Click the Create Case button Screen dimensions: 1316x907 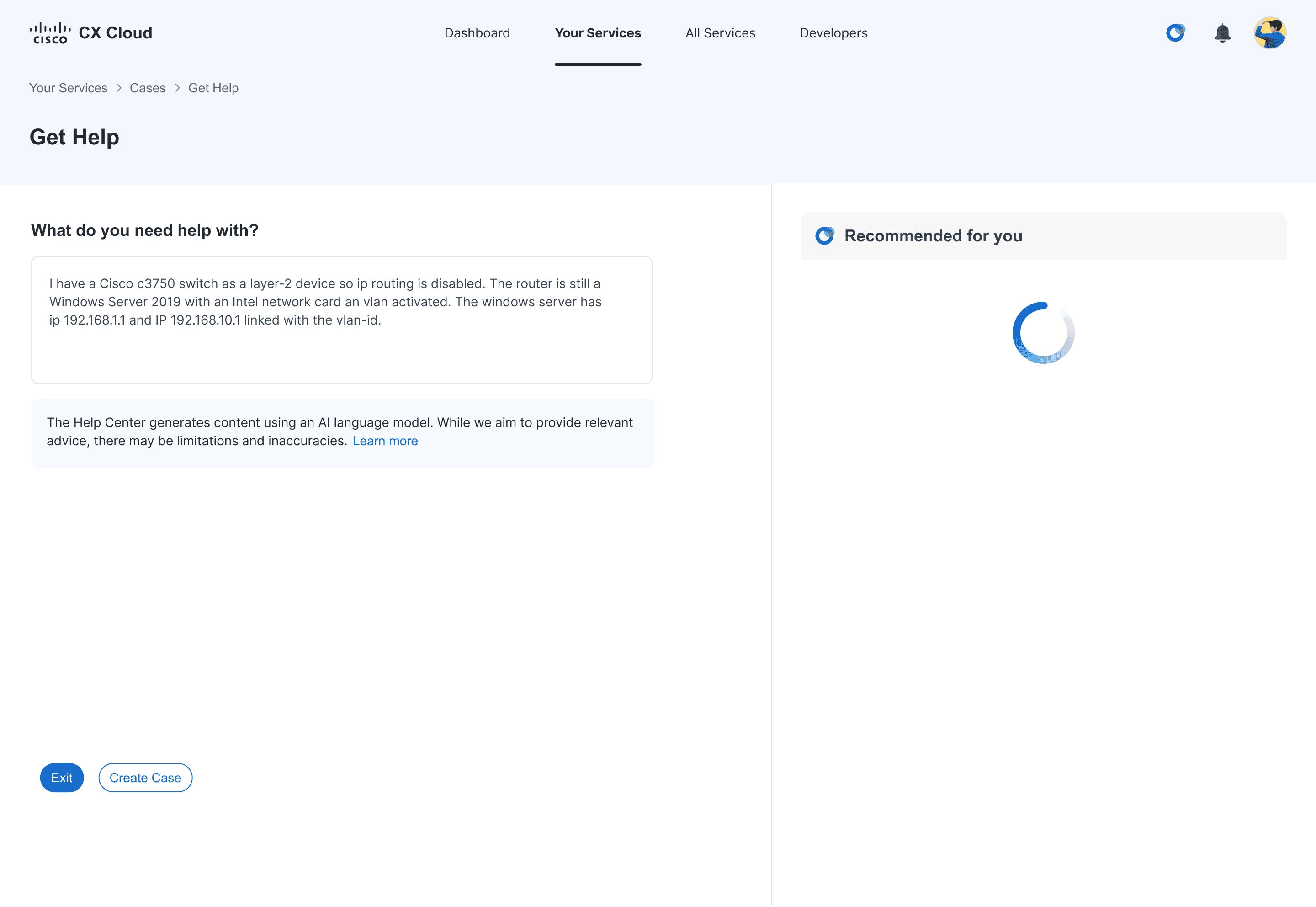[145, 778]
